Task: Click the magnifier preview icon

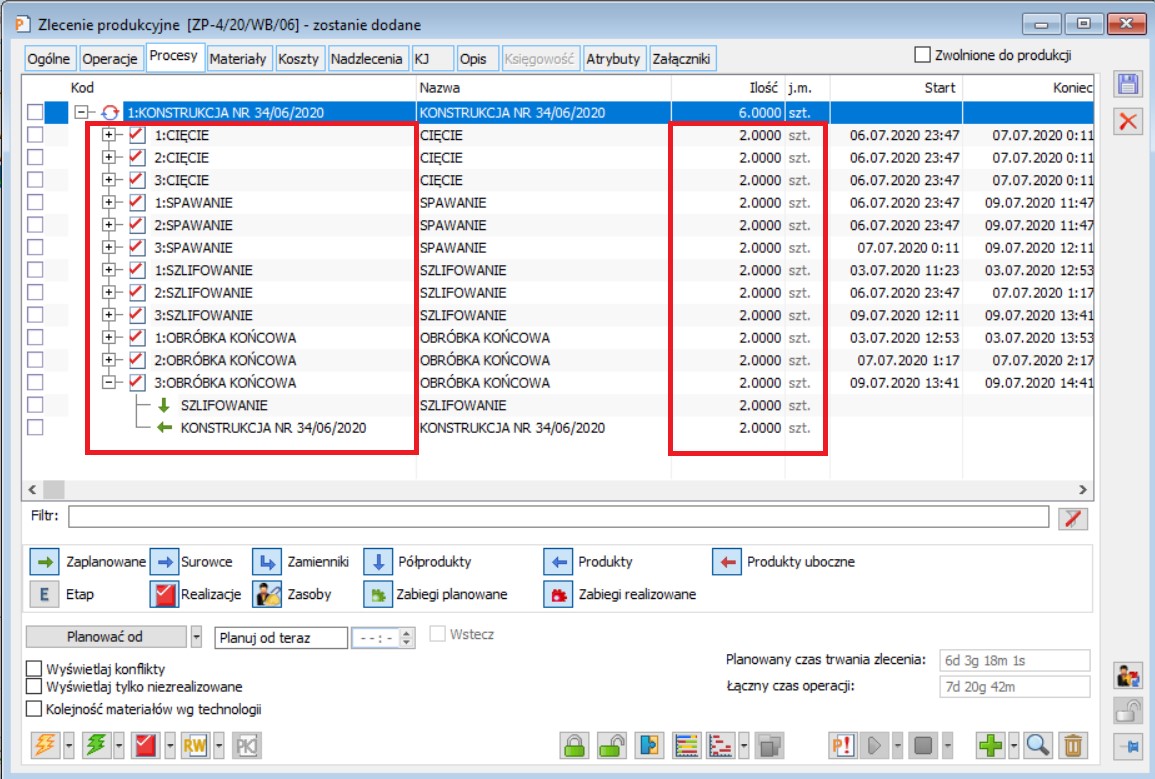Action: pyautogui.click(x=1038, y=745)
